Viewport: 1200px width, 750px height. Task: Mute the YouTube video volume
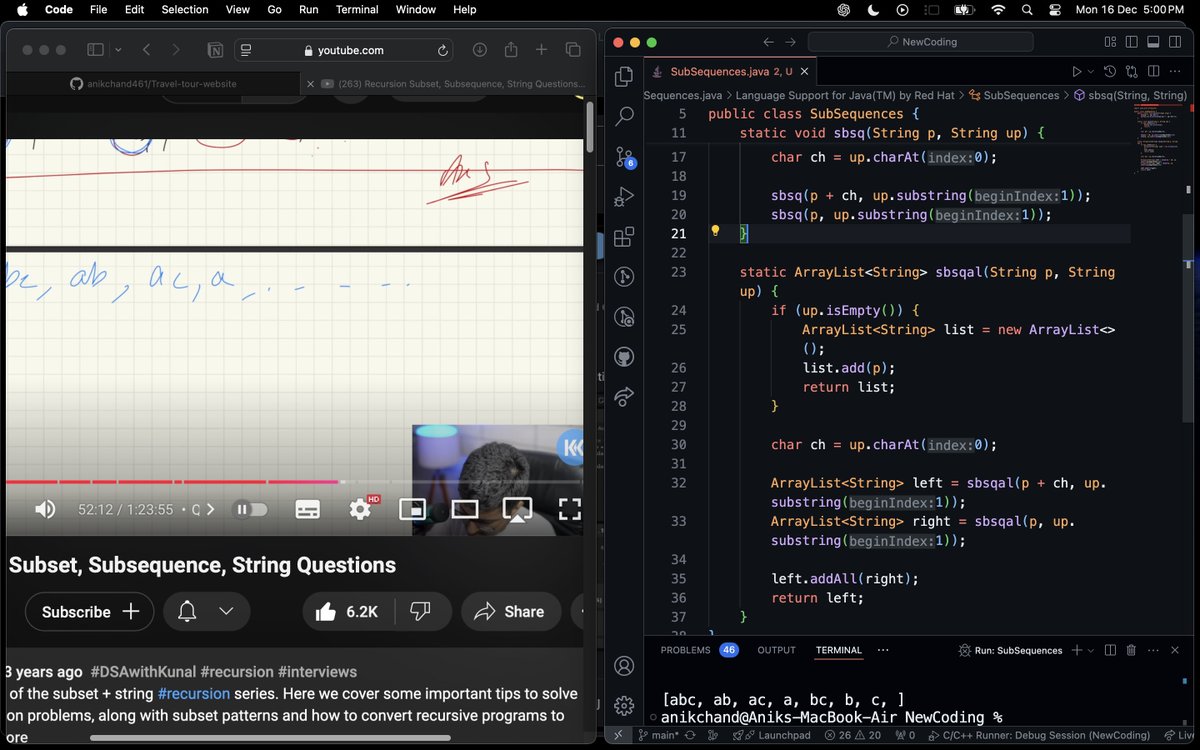45,509
